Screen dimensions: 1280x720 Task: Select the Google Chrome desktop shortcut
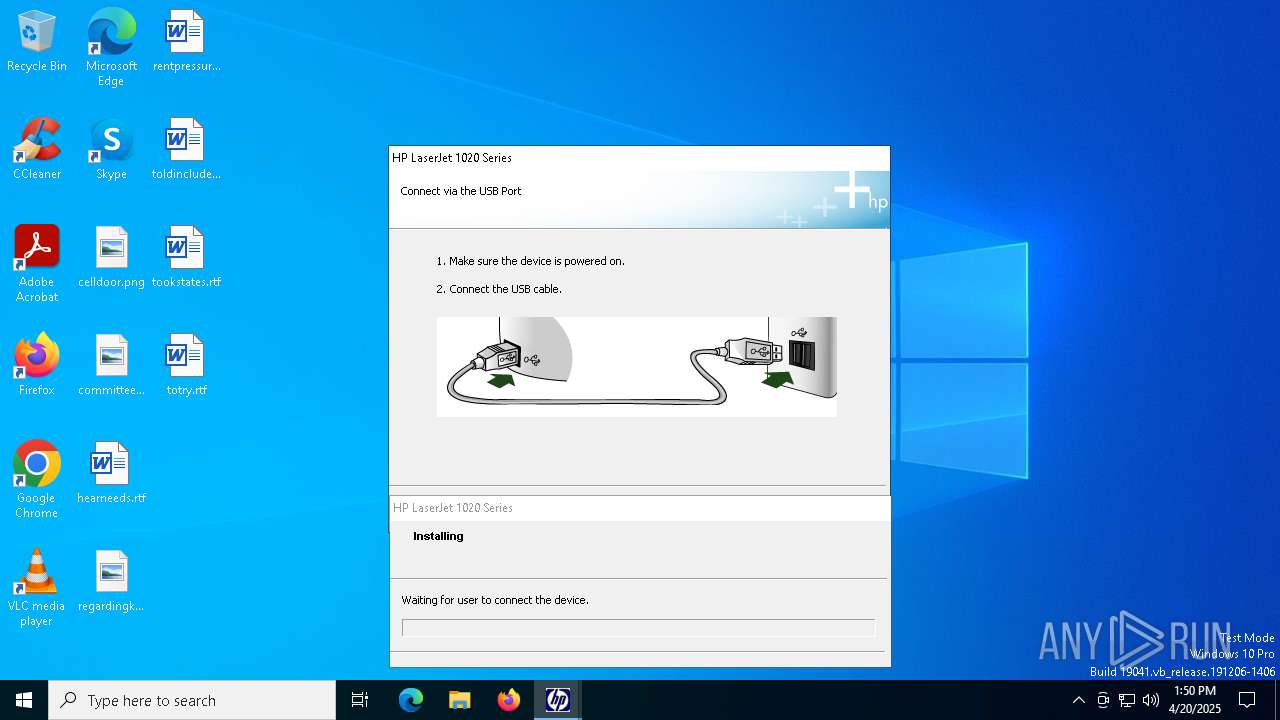pyautogui.click(x=37, y=481)
